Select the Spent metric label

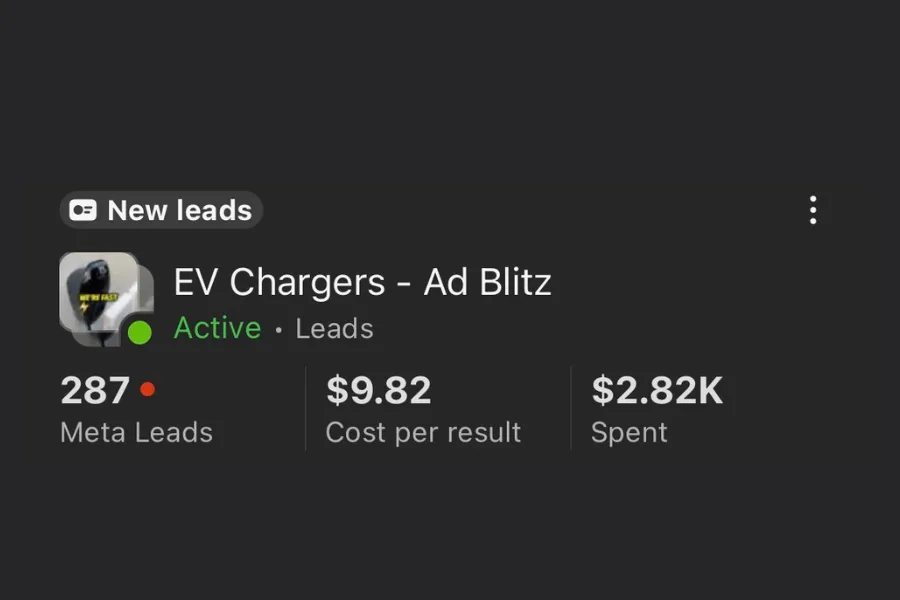[x=629, y=432]
